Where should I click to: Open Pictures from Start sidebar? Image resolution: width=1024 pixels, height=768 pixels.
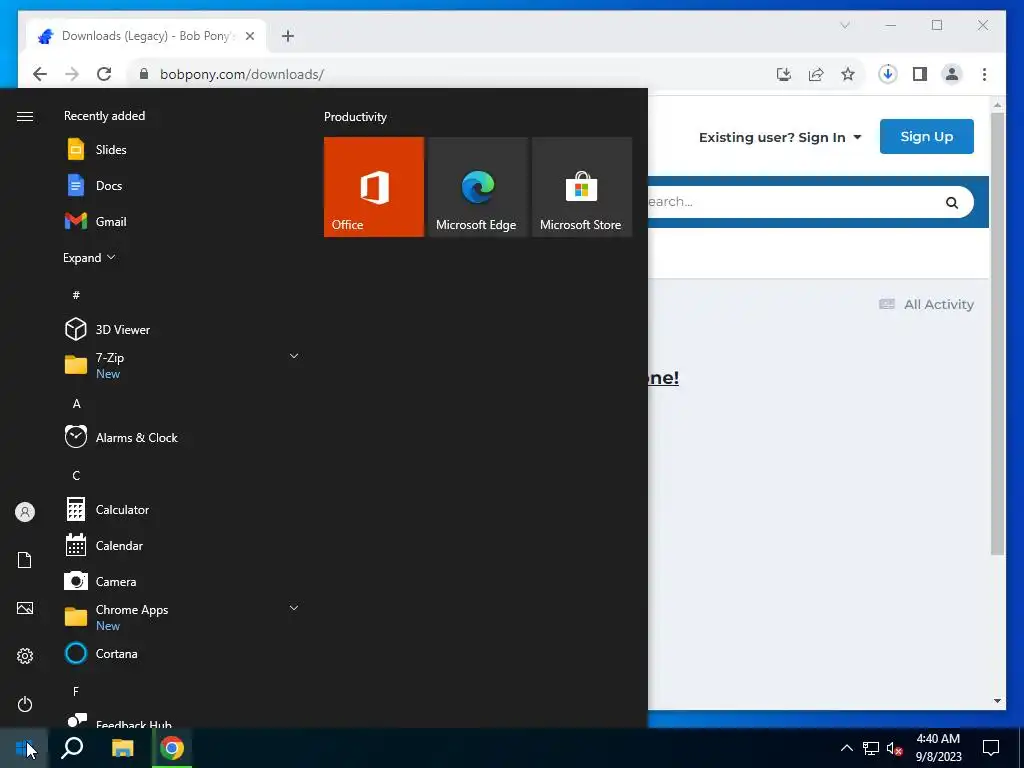[25, 608]
